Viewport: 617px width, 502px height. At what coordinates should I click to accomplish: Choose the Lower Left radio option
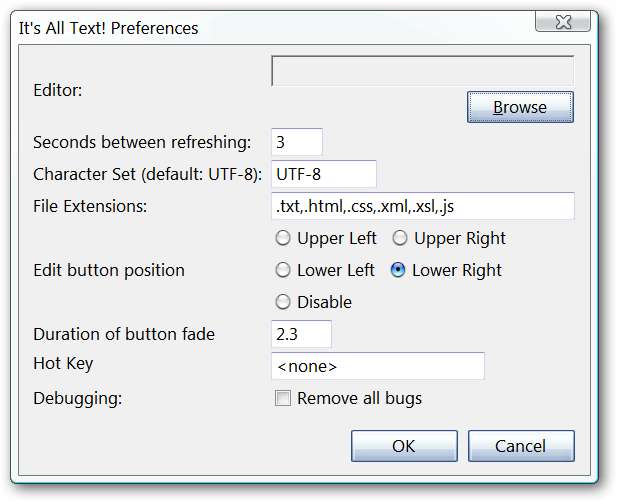click(x=283, y=270)
